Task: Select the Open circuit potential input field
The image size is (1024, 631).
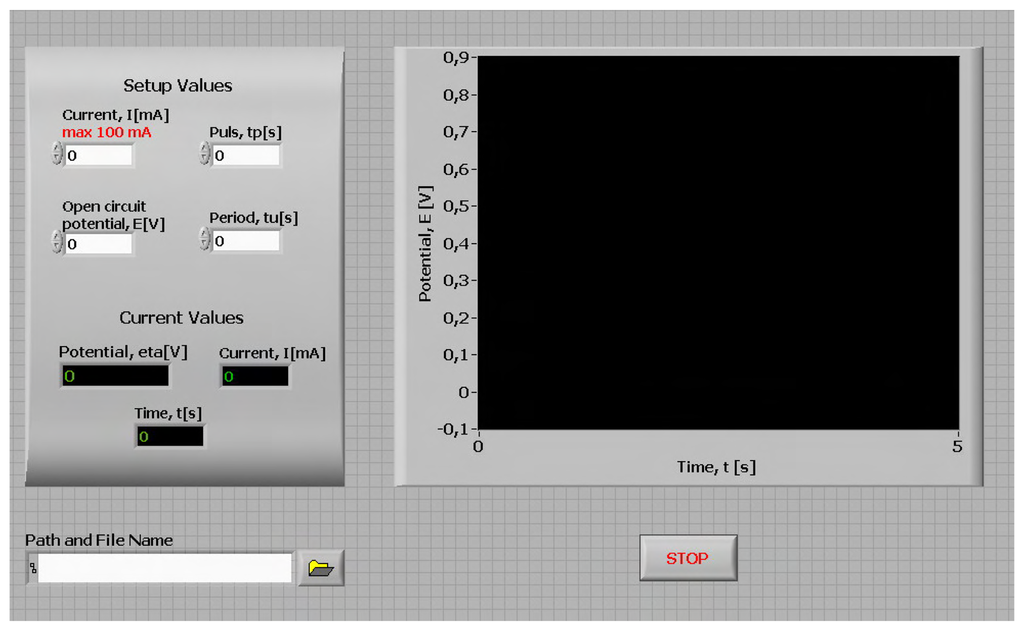Action: tap(100, 244)
